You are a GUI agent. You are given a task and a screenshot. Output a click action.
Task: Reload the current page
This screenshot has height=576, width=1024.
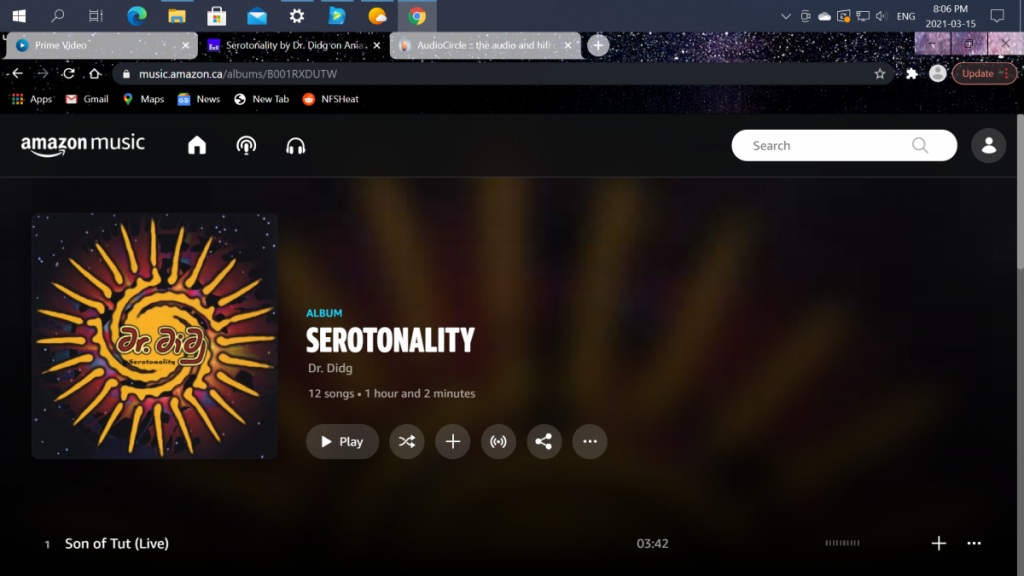pyautogui.click(x=69, y=73)
